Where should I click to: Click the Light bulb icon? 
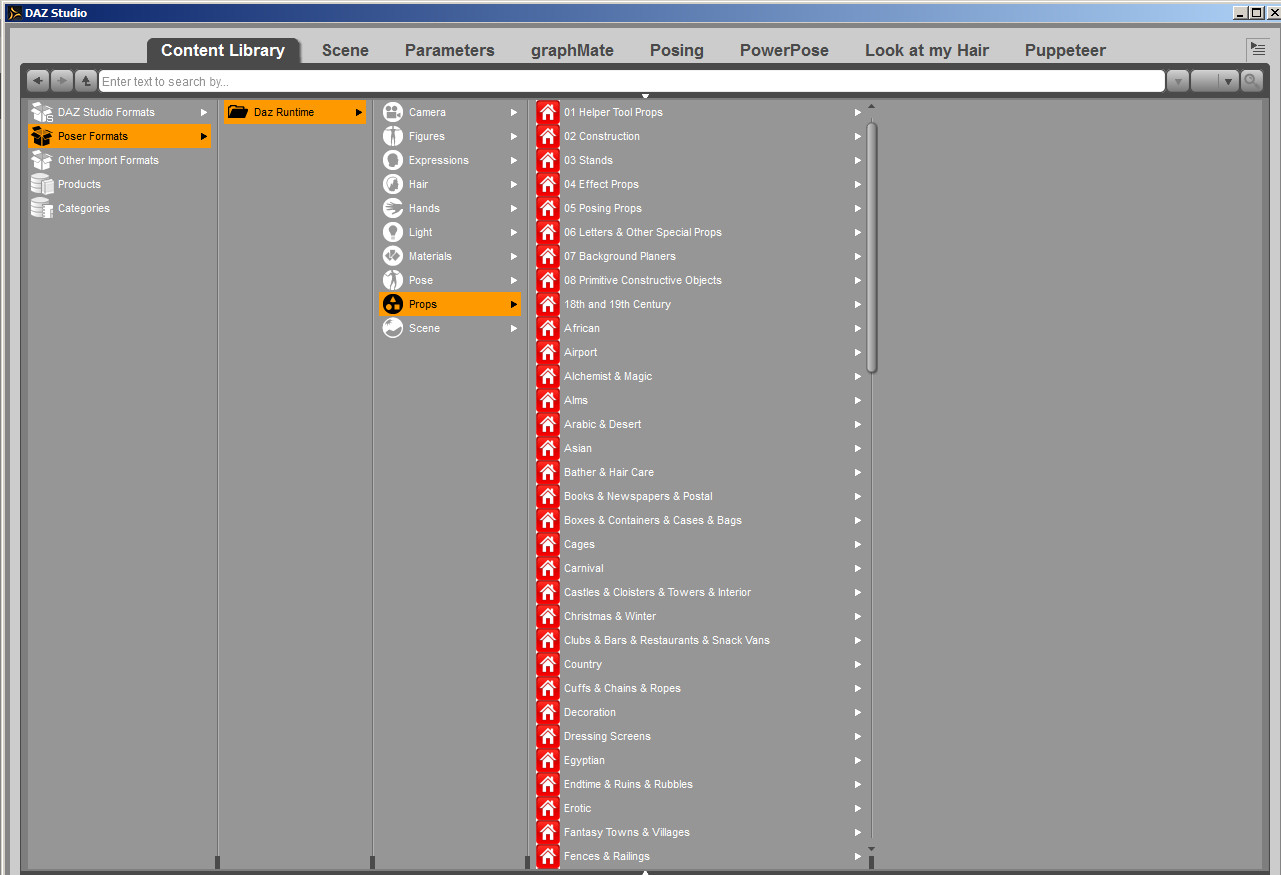[x=393, y=232]
